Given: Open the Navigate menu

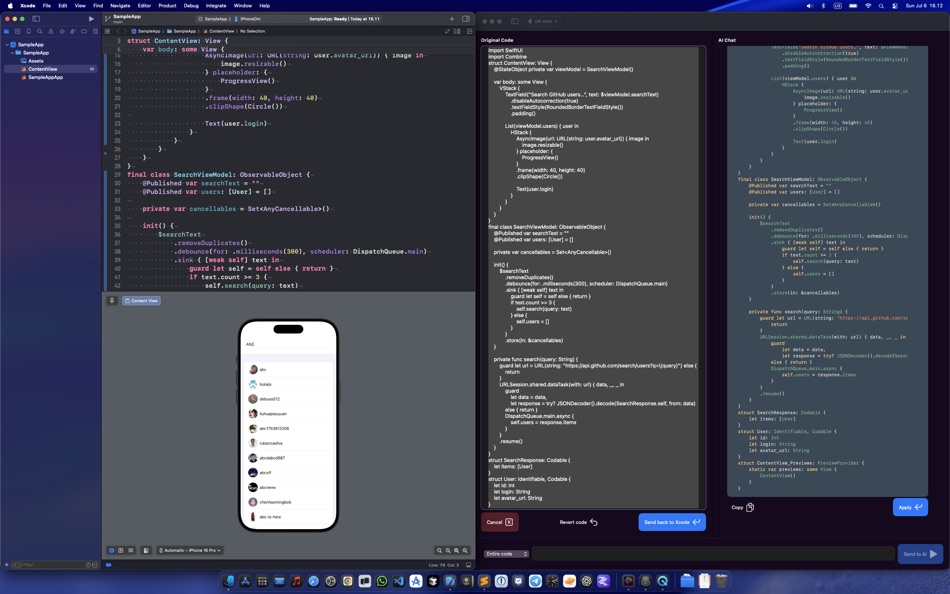Looking at the screenshot, I should [x=120, y=5].
